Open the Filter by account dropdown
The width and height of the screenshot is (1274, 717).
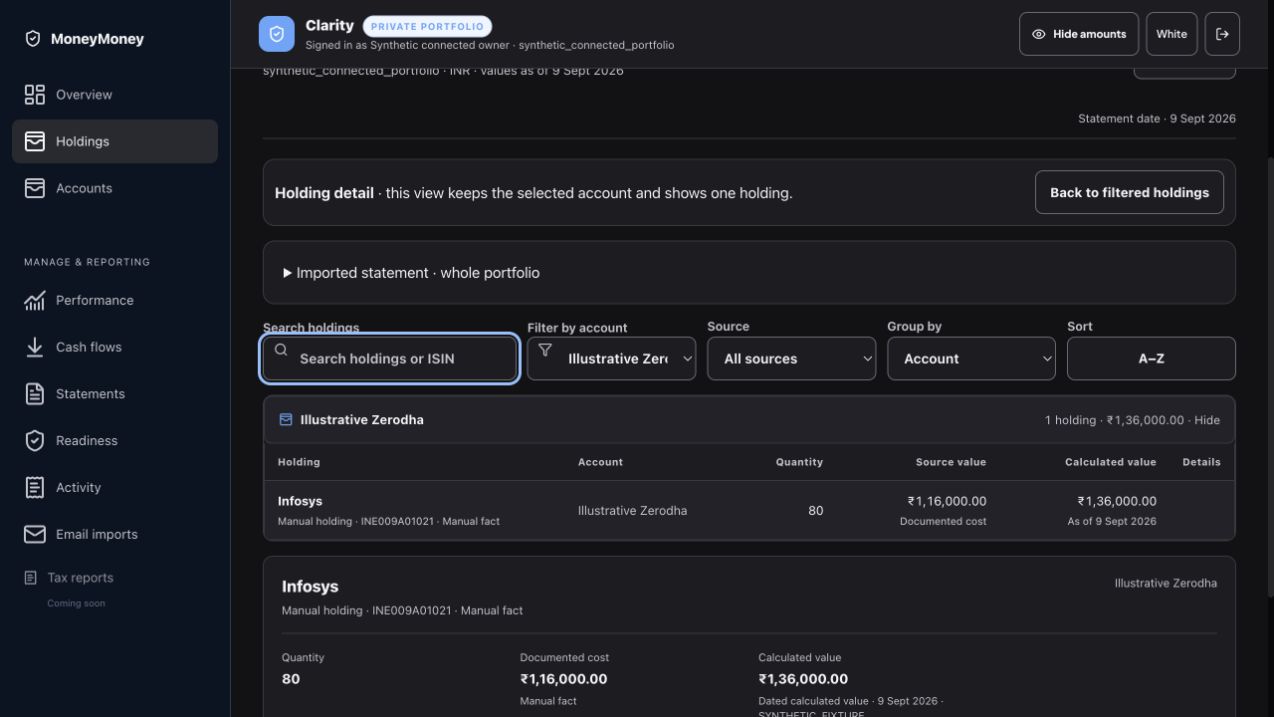[612, 358]
